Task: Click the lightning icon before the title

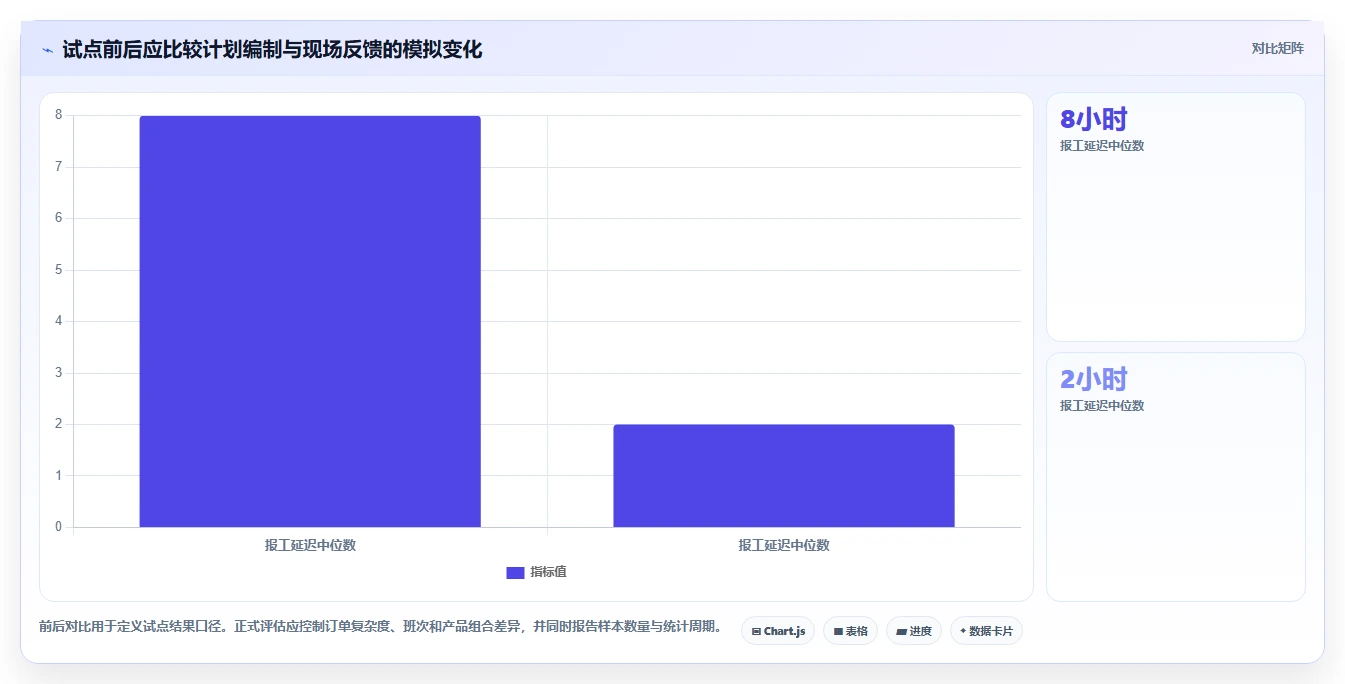Action: coord(48,50)
